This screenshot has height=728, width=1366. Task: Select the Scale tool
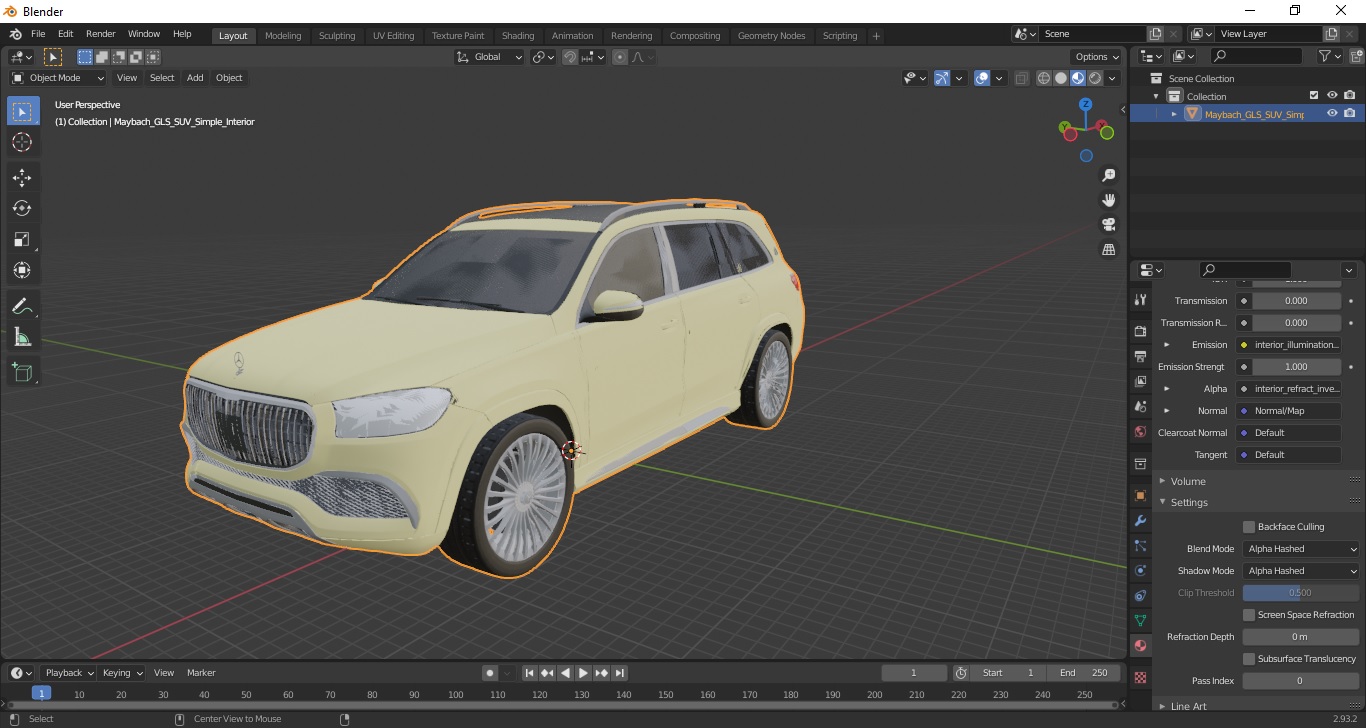coord(23,239)
